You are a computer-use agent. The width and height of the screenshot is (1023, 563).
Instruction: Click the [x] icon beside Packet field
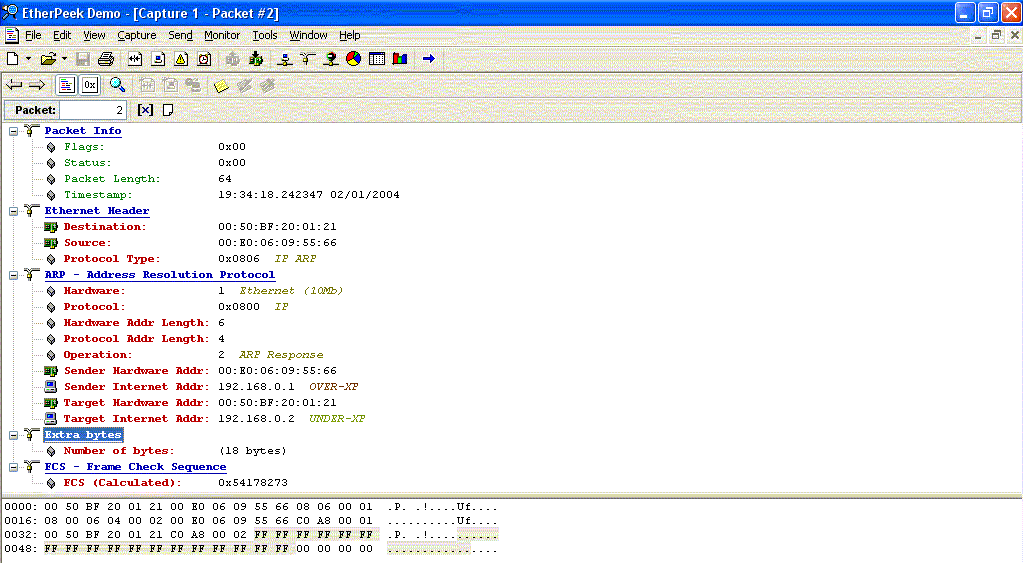click(x=145, y=110)
